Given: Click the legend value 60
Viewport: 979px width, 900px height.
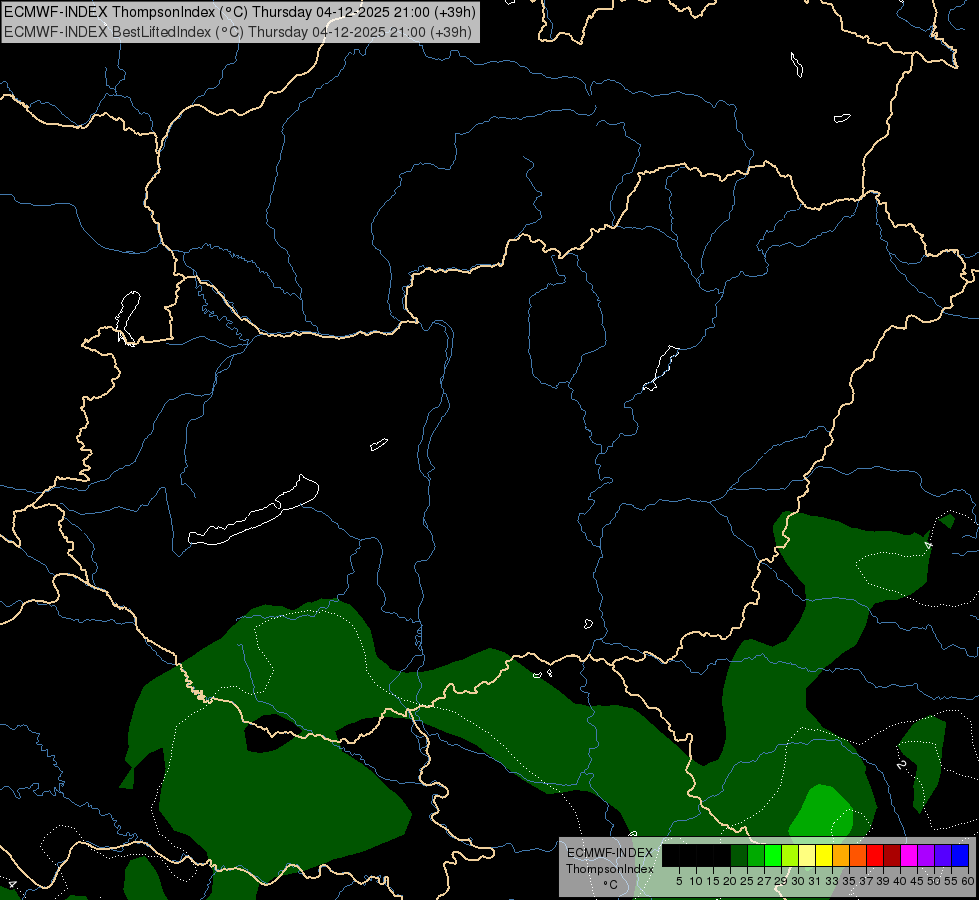Looking at the screenshot, I should click(x=968, y=881).
